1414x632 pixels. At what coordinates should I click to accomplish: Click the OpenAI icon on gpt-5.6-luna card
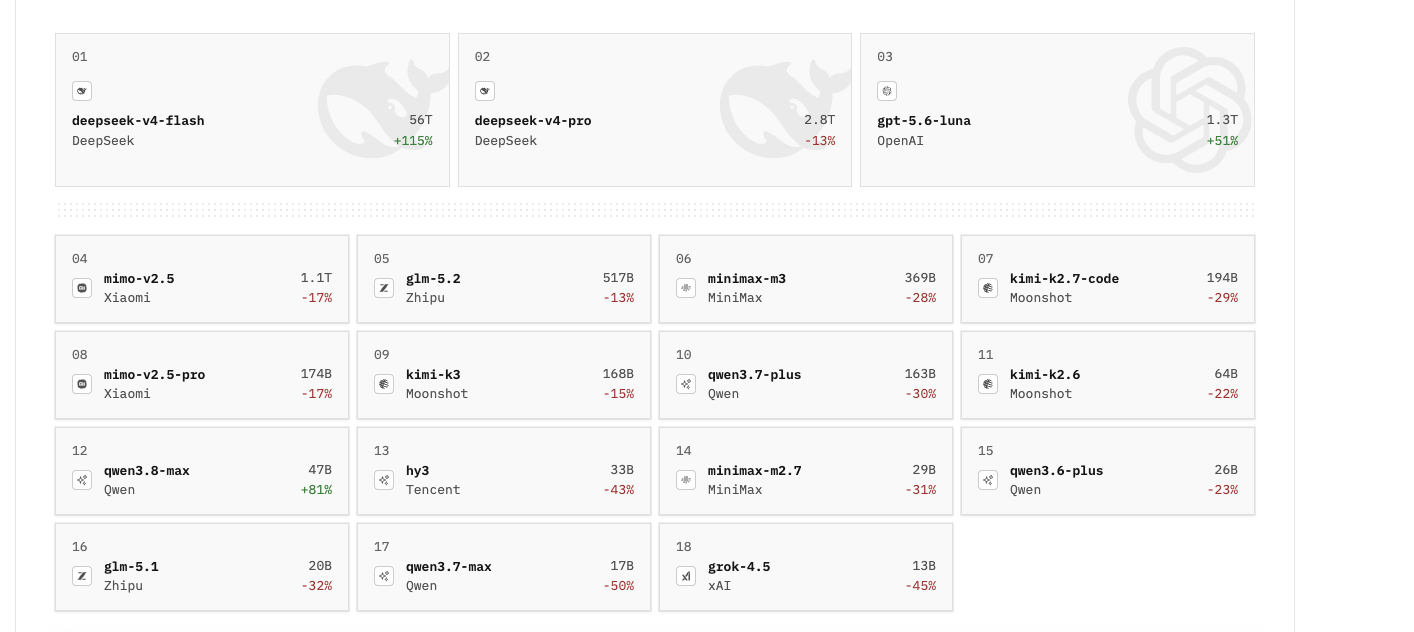coord(887,91)
